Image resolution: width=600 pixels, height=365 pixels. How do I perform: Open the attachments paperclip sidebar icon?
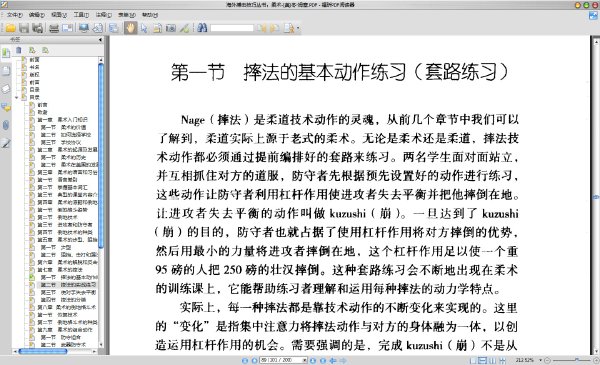pyautogui.click(x=6, y=125)
